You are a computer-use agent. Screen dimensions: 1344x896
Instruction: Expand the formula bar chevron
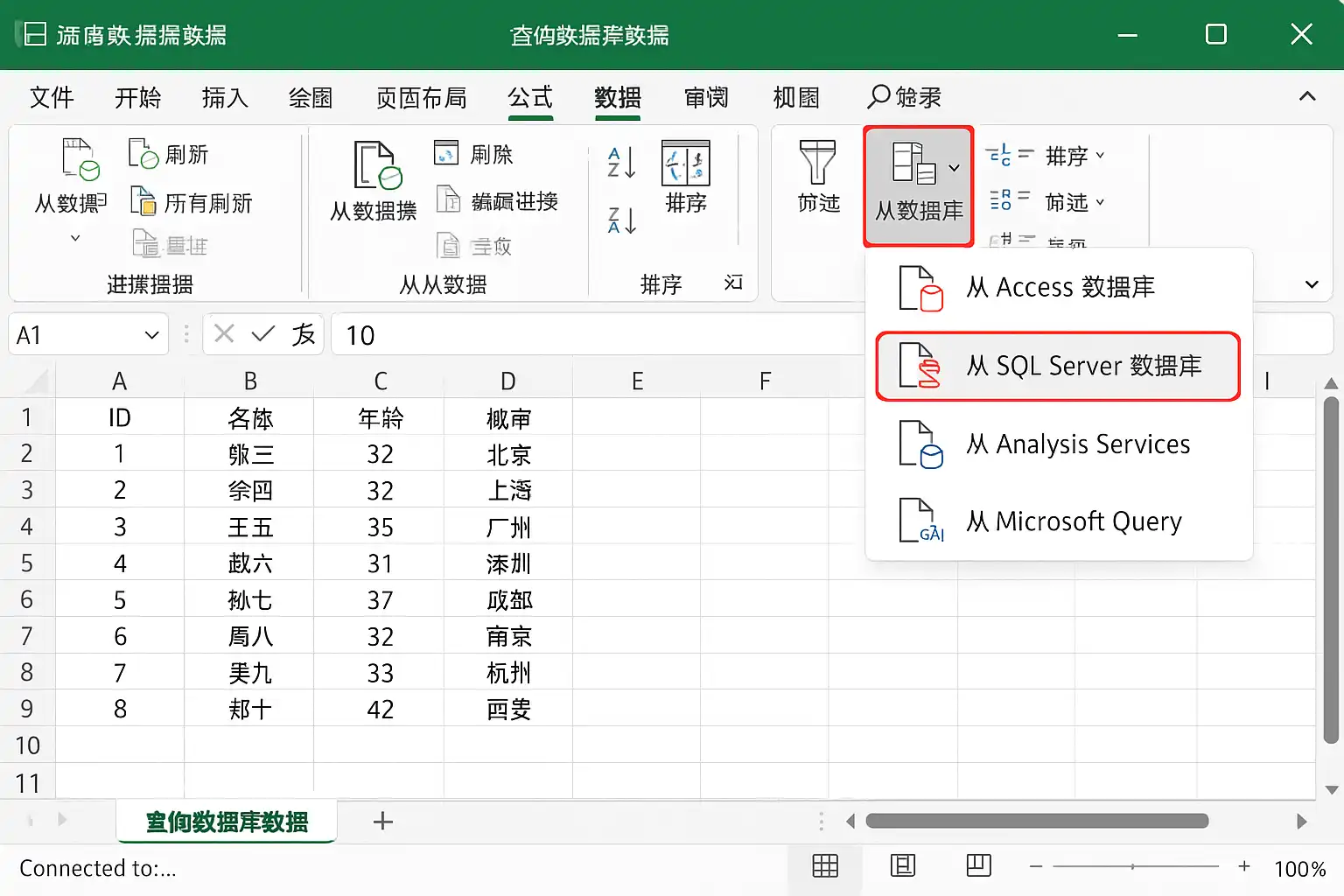[x=1311, y=284]
